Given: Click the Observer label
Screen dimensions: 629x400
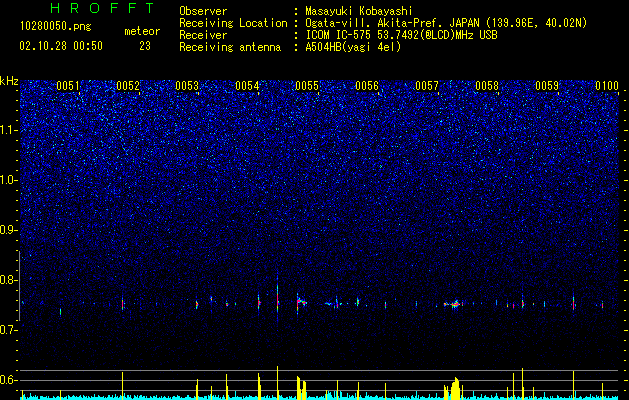Looking at the screenshot, I should pos(203,11).
